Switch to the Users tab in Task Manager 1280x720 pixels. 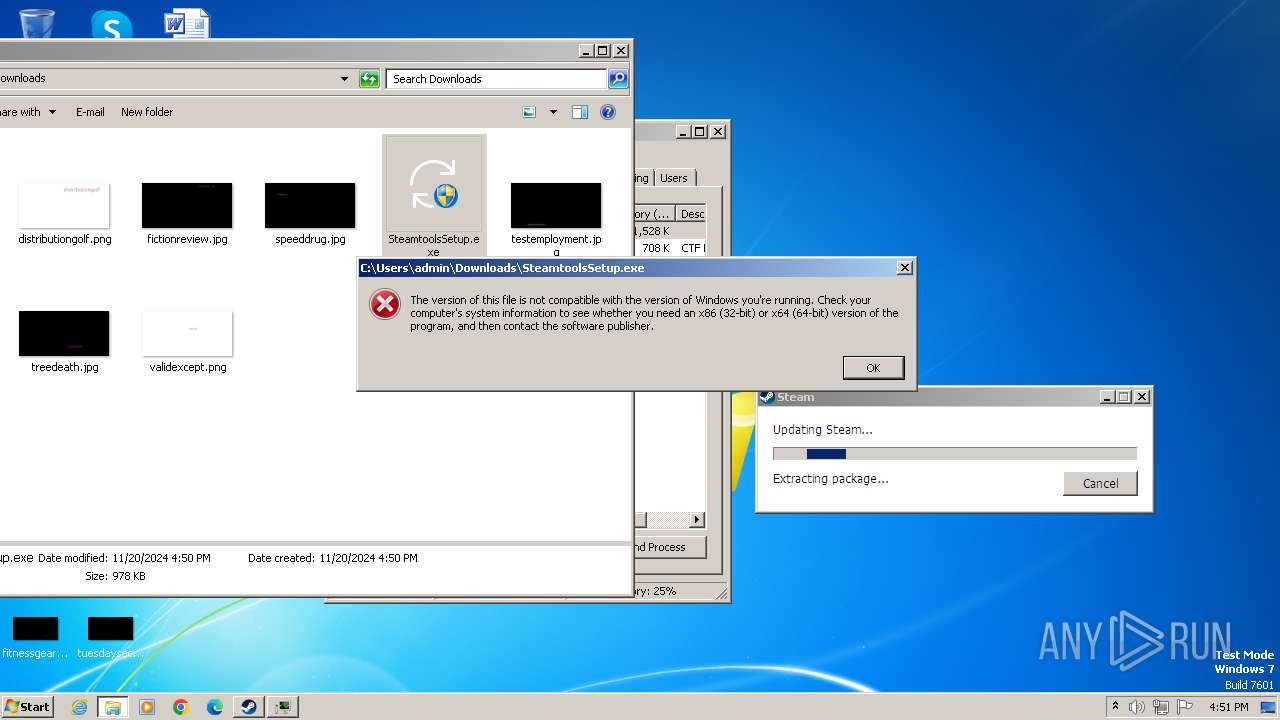(x=674, y=178)
